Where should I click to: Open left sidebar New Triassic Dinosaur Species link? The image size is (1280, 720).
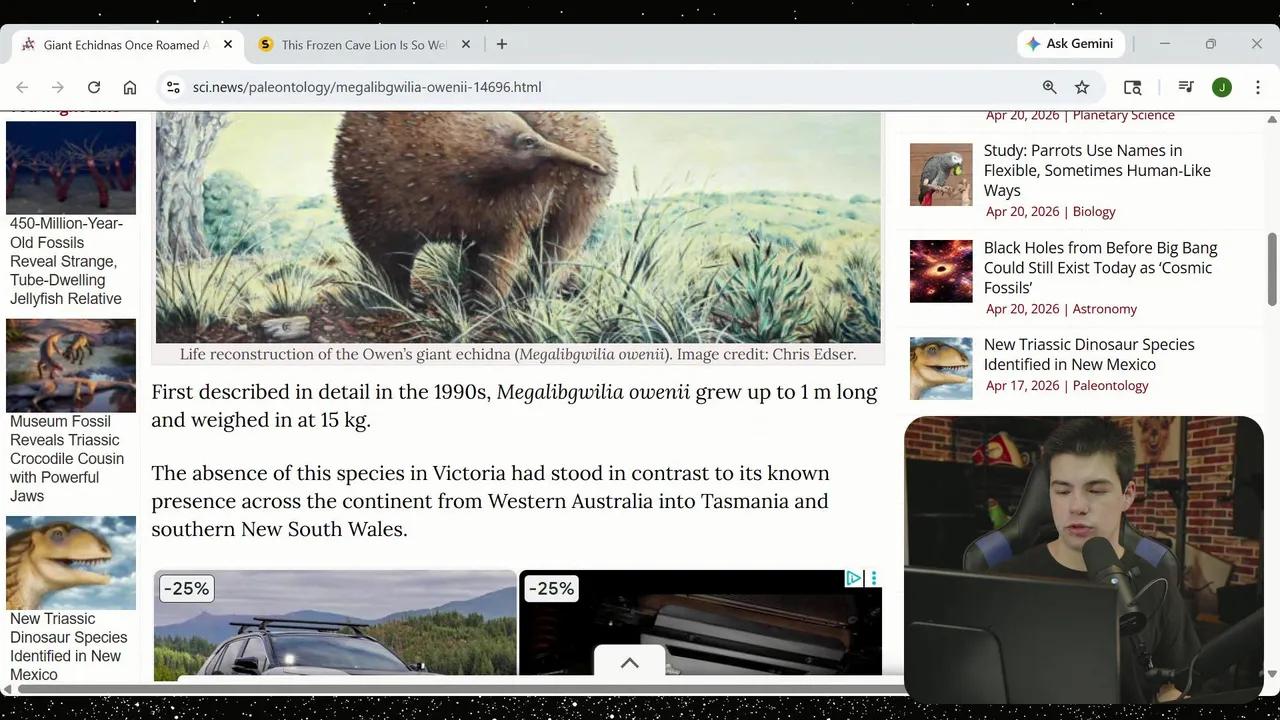(68, 646)
